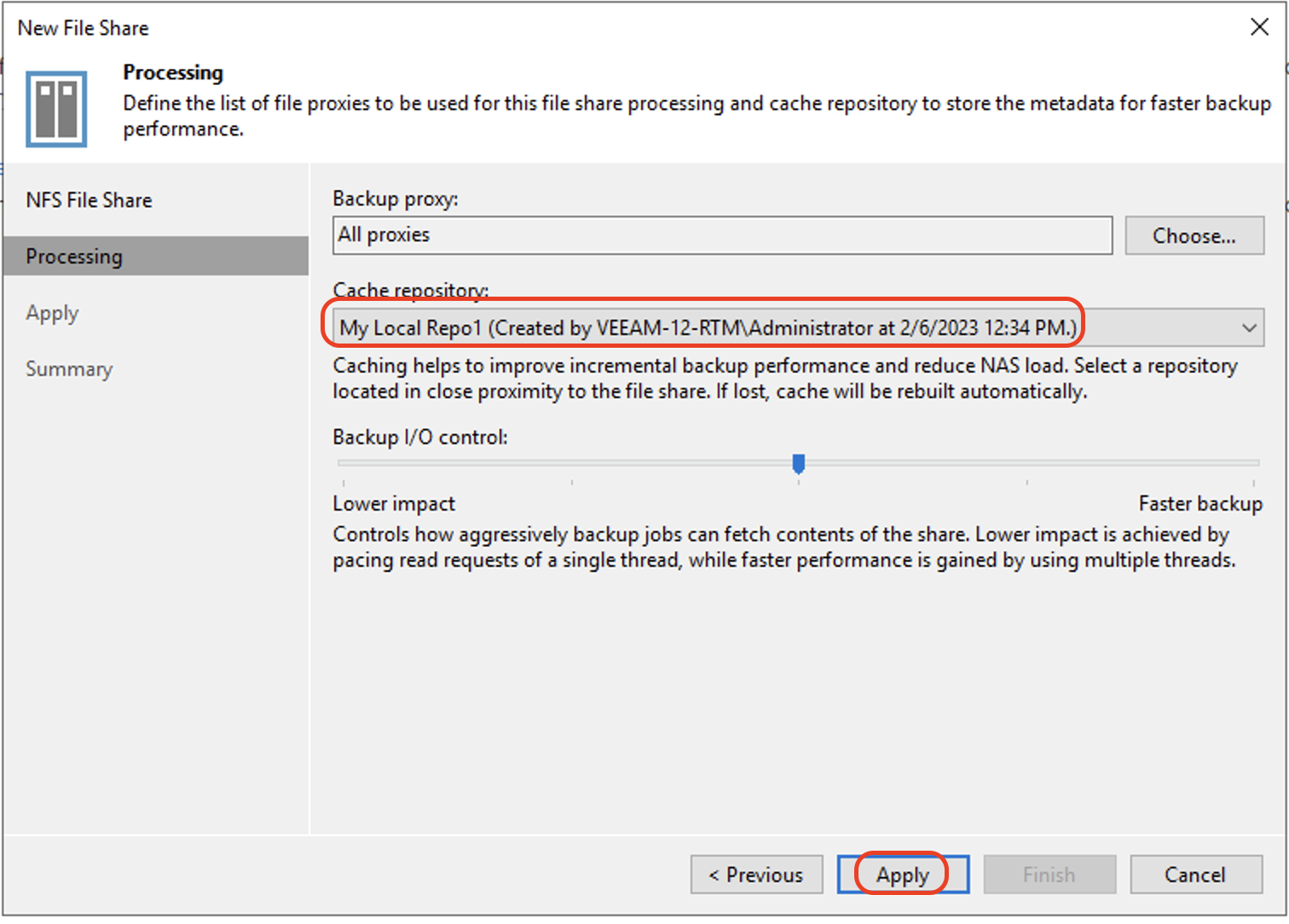1289x924 pixels.
Task: Click the Backup I/O control slider thumb
Action: pyautogui.click(x=799, y=464)
